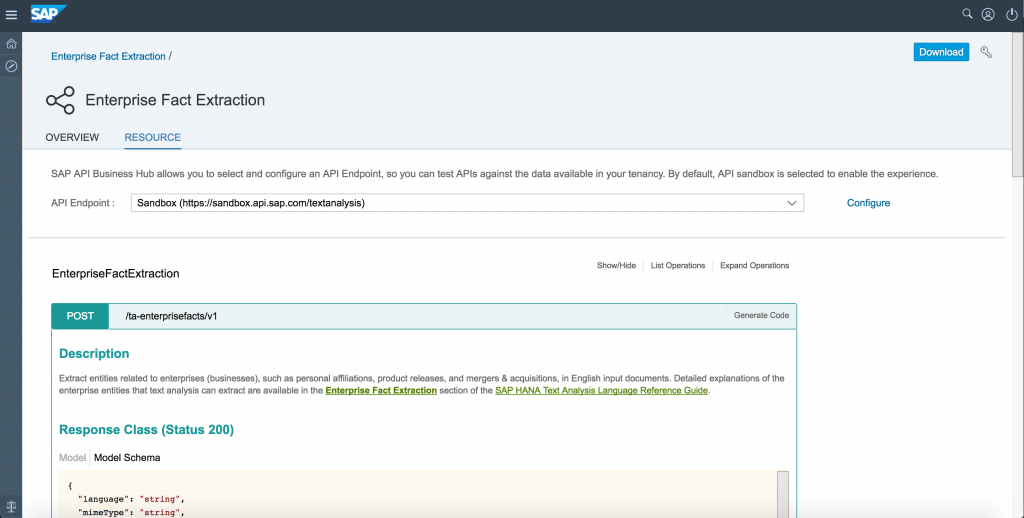This screenshot has width=1024, height=518.
Task: Click the Response Class (Status 200) heading
Action: point(146,430)
